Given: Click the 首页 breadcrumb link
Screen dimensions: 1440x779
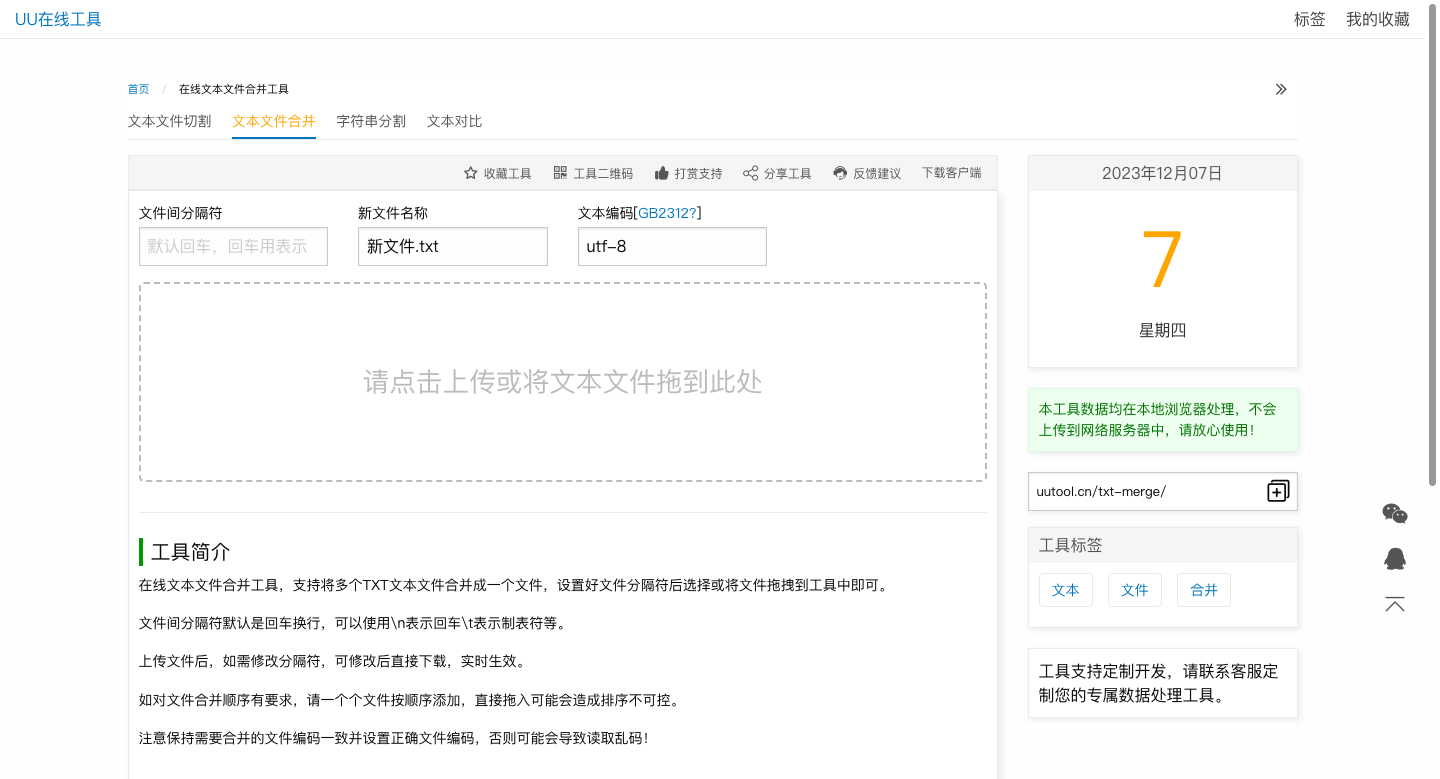Looking at the screenshot, I should pos(138,89).
